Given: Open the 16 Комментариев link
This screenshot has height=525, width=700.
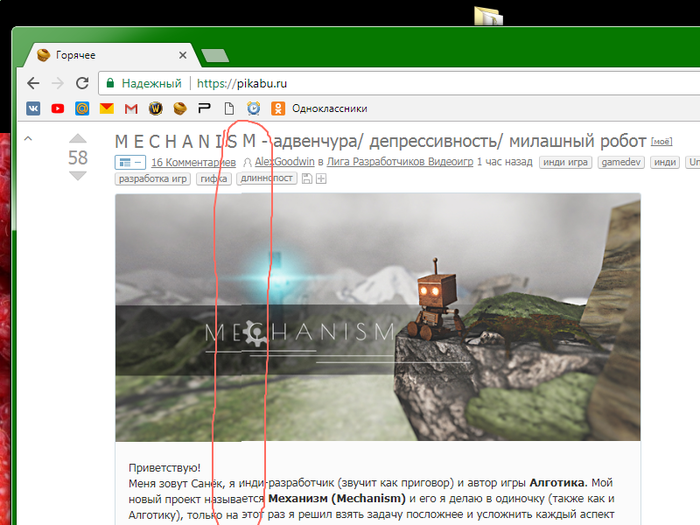Looking at the screenshot, I should coord(193,162).
